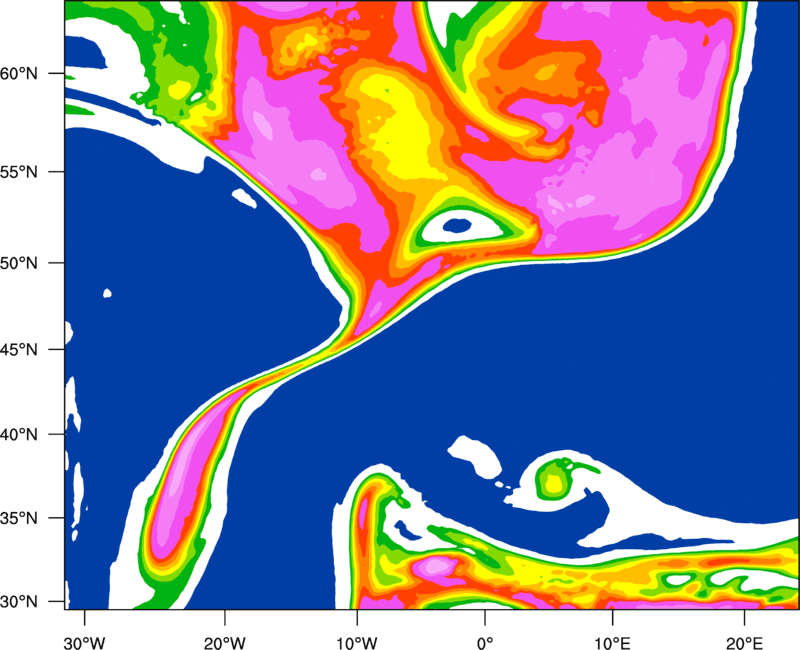This screenshot has height=650, width=800.
Task: Click the 10°W longitude label
Action: point(356,642)
